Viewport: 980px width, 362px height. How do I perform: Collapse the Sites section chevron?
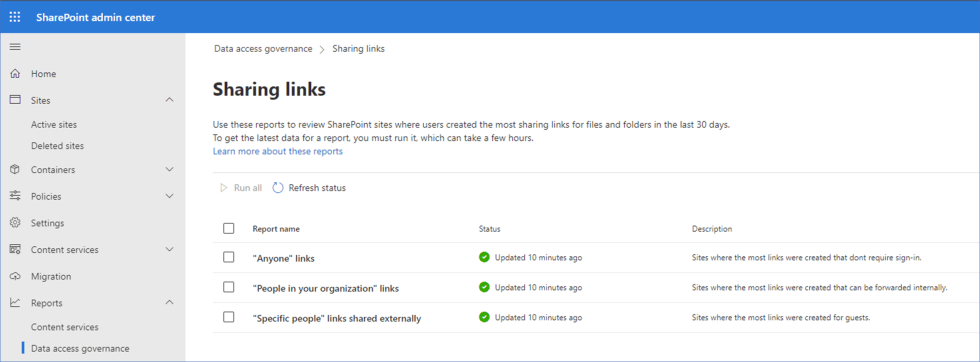pyautogui.click(x=169, y=100)
